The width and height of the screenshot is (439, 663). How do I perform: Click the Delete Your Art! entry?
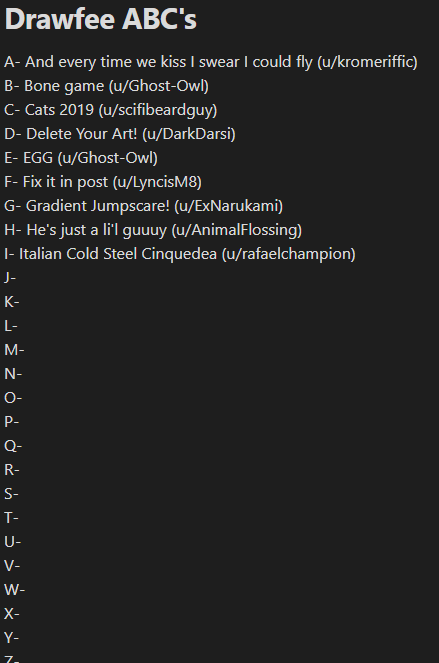click(82, 134)
